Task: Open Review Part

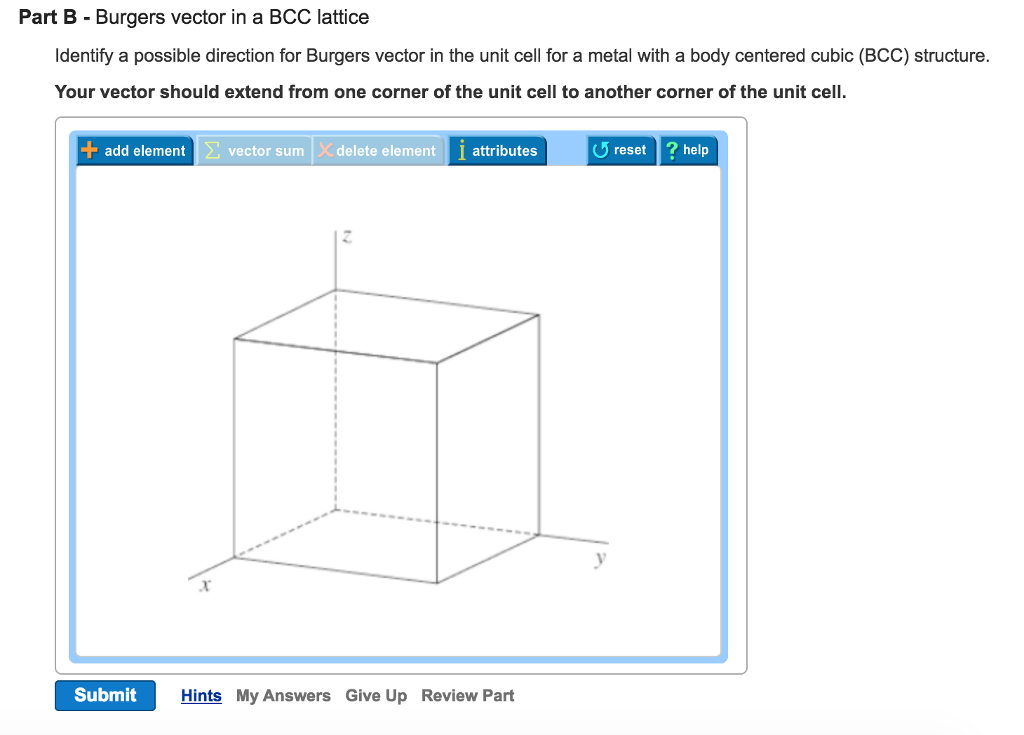Action: tap(467, 695)
